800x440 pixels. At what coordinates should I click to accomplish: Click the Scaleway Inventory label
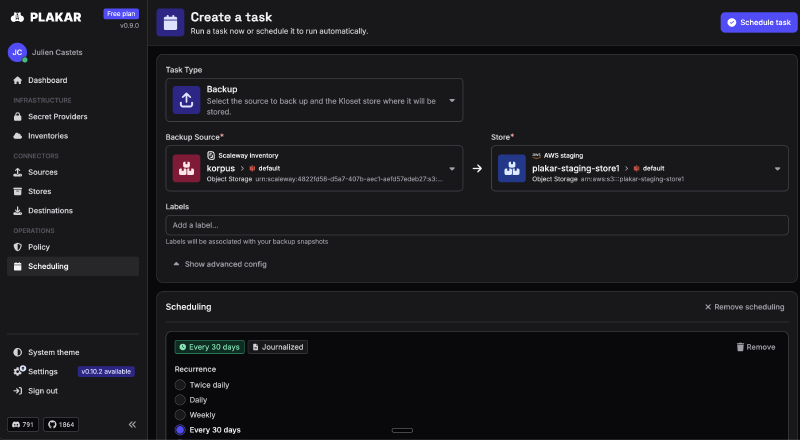[x=248, y=155]
